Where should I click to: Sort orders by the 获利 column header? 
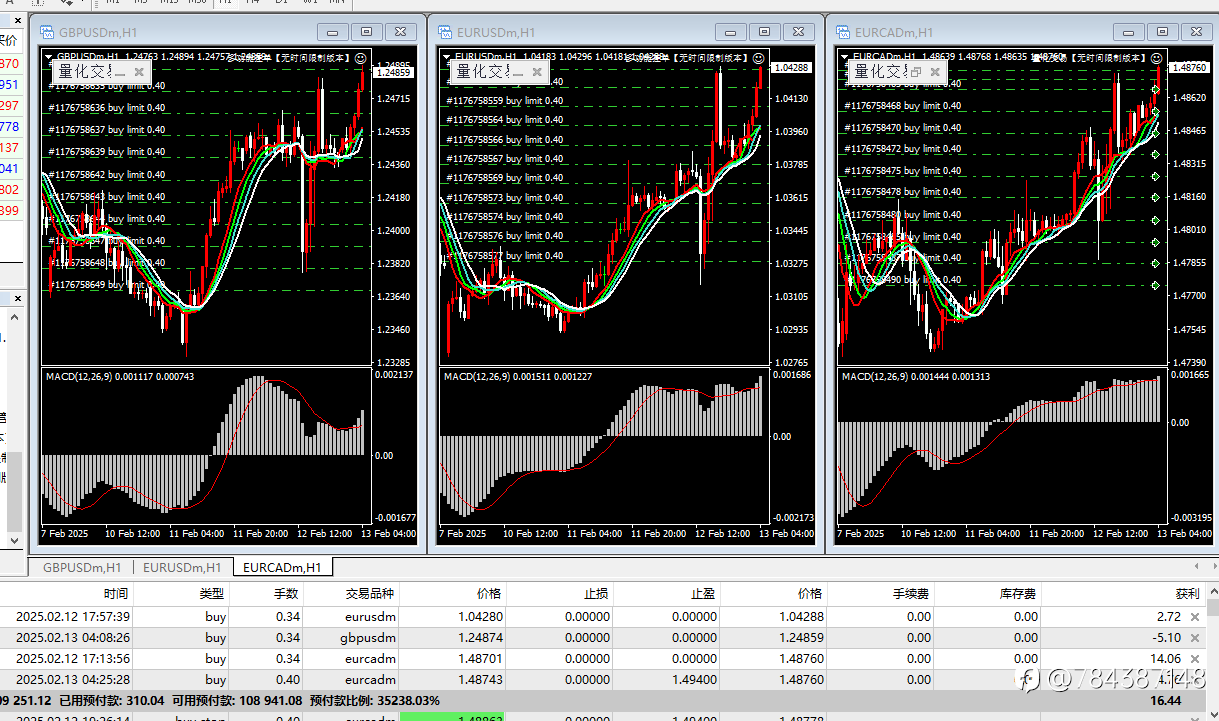click(x=1187, y=594)
